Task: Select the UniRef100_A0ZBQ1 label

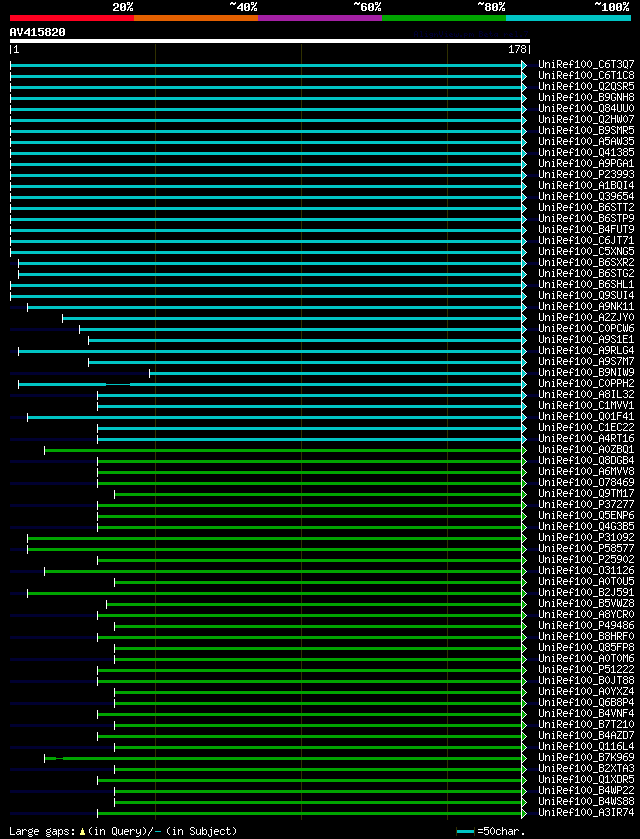Action: [x=586, y=449]
